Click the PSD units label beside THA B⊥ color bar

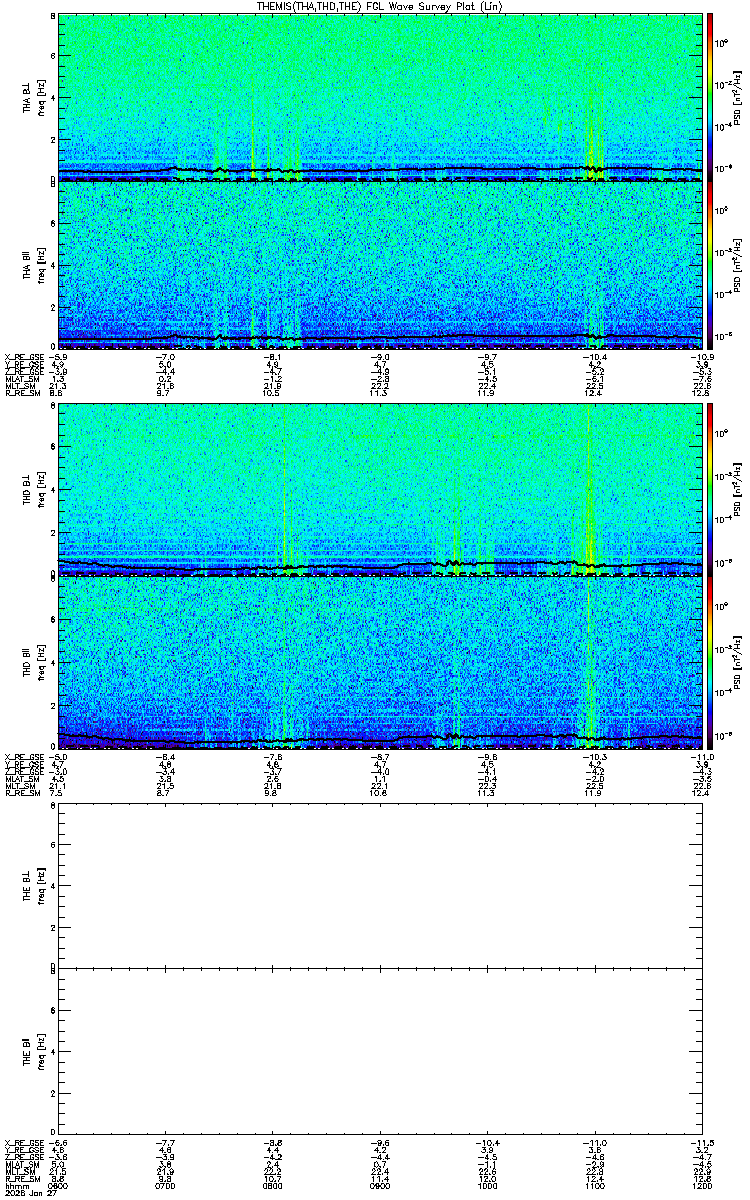739,97
